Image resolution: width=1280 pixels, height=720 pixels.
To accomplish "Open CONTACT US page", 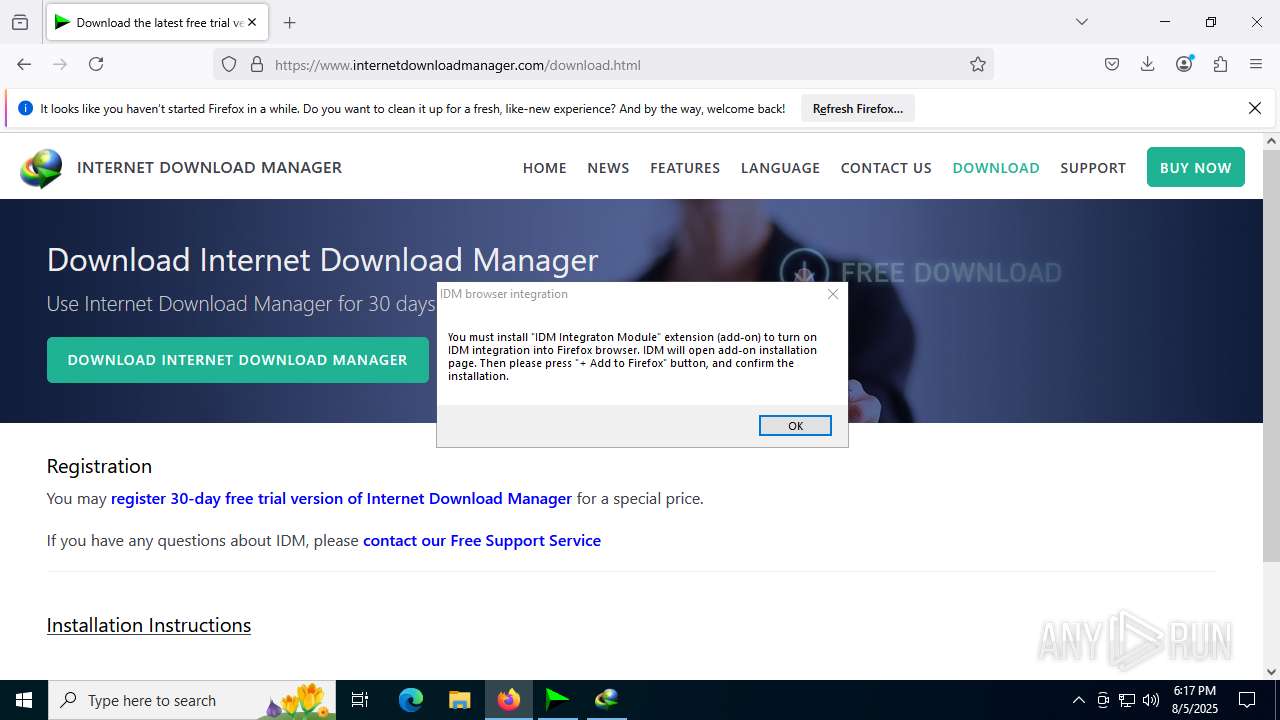I will point(886,168).
